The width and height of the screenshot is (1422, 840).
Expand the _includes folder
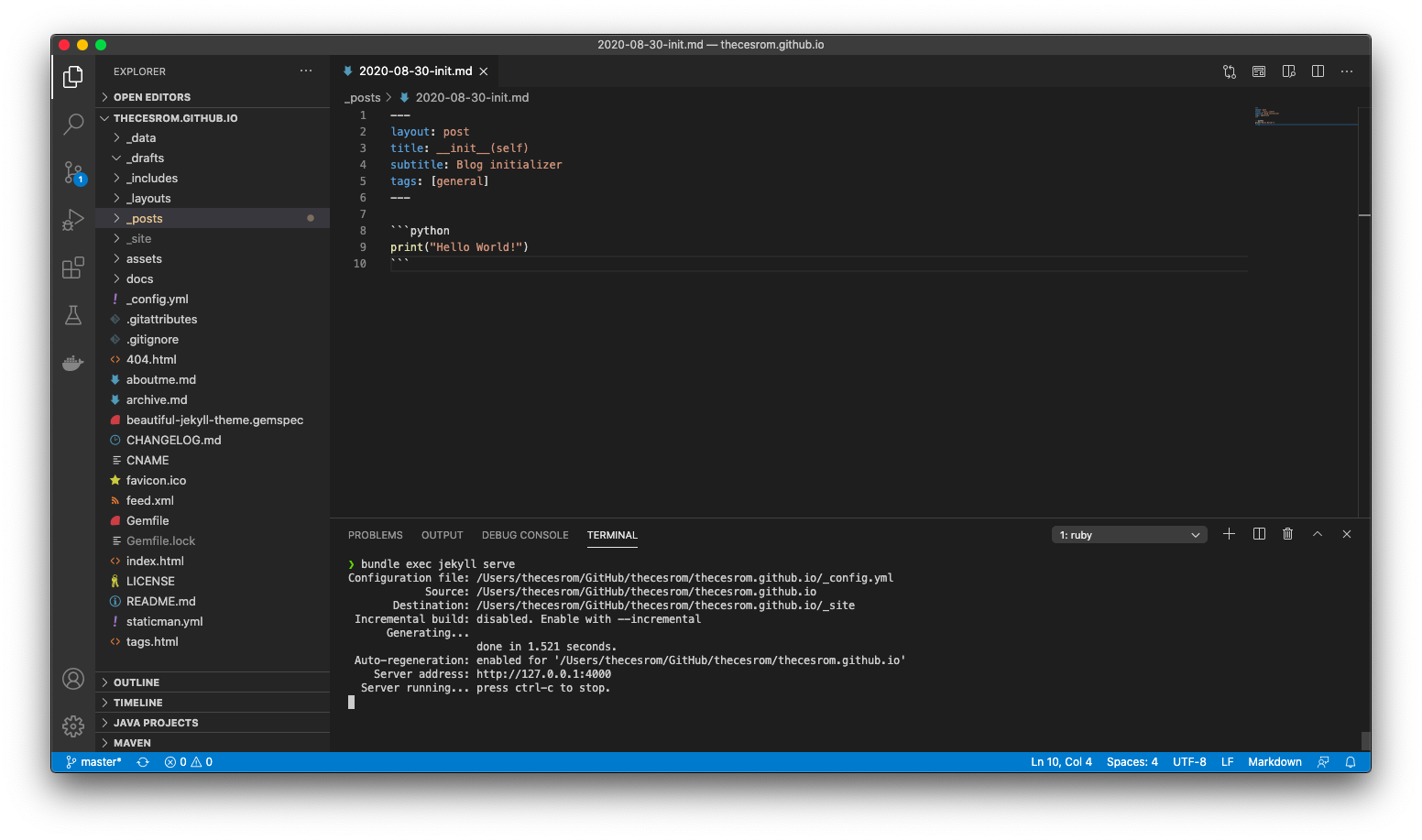click(213, 179)
